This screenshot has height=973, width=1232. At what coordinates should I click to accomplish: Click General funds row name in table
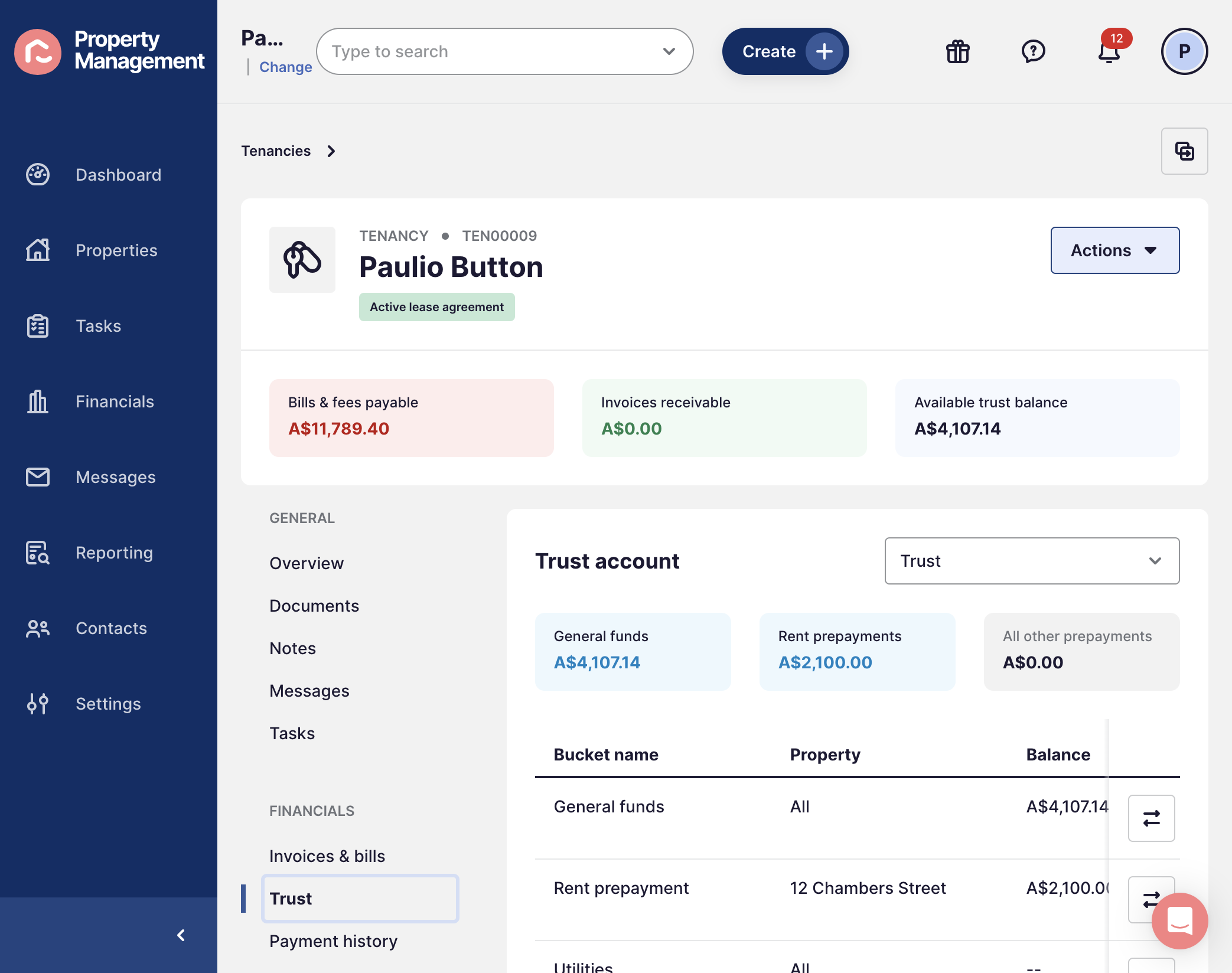[x=609, y=807]
